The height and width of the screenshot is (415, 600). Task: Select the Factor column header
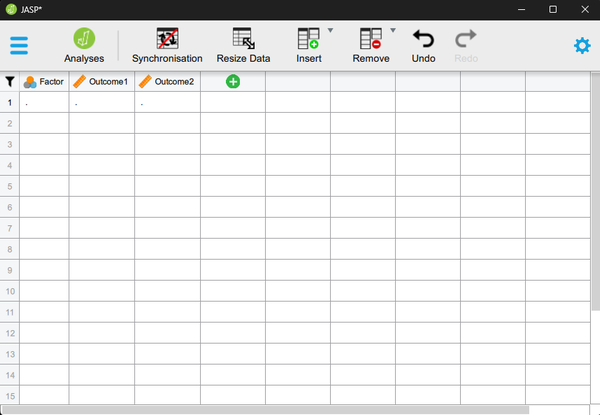click(44, 81)
